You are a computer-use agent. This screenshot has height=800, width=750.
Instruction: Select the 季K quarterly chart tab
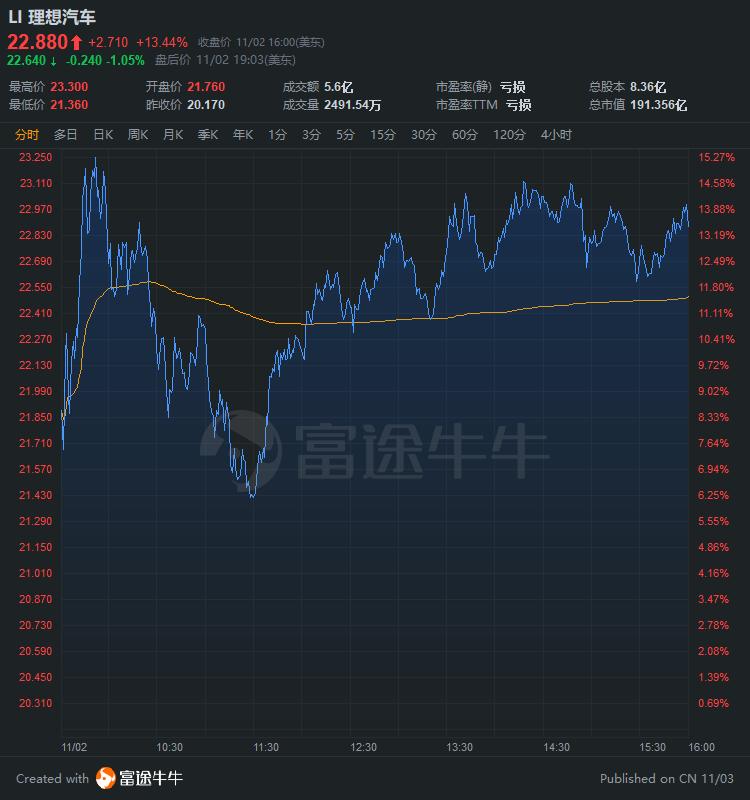click(x=208, y=135)
